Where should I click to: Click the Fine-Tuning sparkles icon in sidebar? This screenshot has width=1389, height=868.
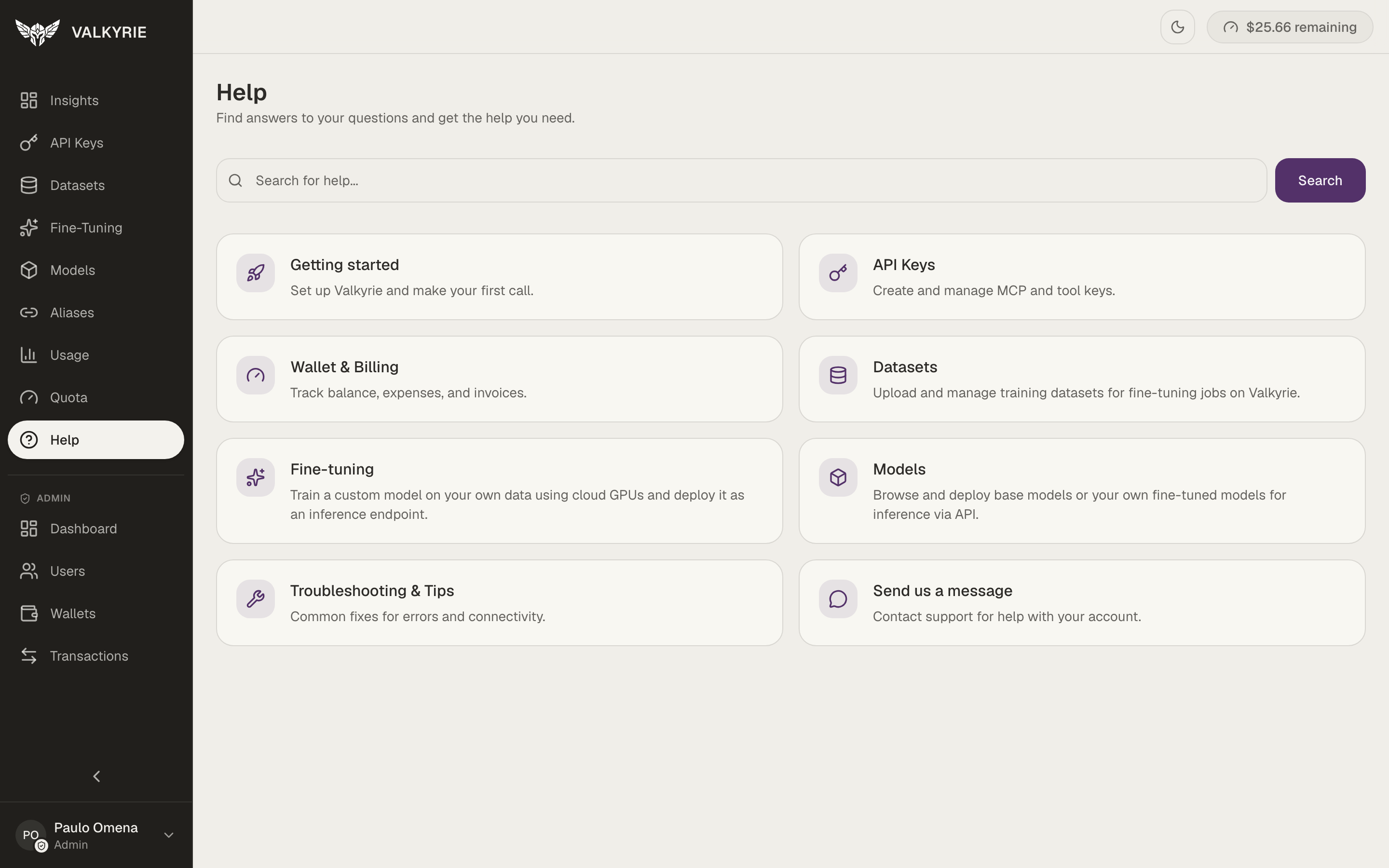click(x=29, y=228)
